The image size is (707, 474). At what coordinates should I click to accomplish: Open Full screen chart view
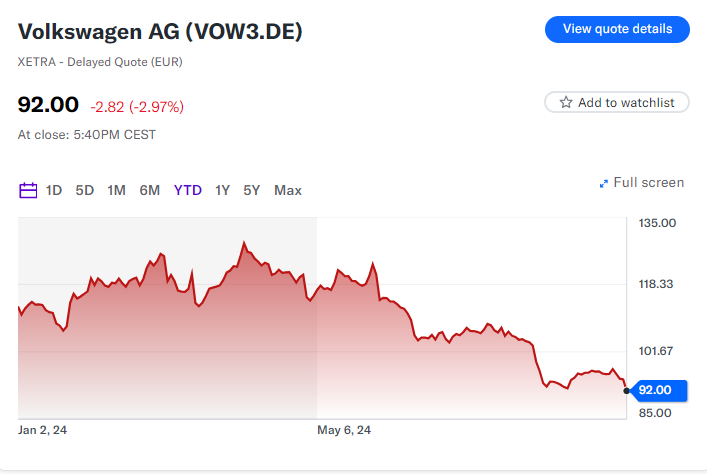(648, 183)
